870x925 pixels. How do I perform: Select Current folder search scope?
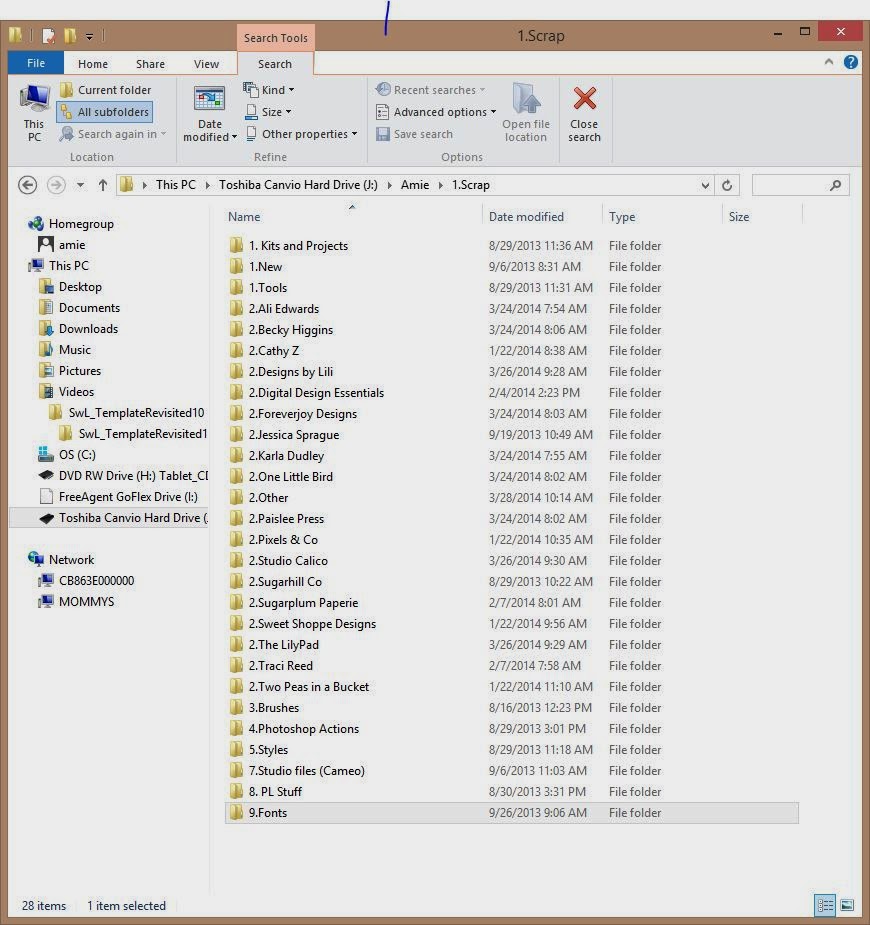click(x=106, y=90)
